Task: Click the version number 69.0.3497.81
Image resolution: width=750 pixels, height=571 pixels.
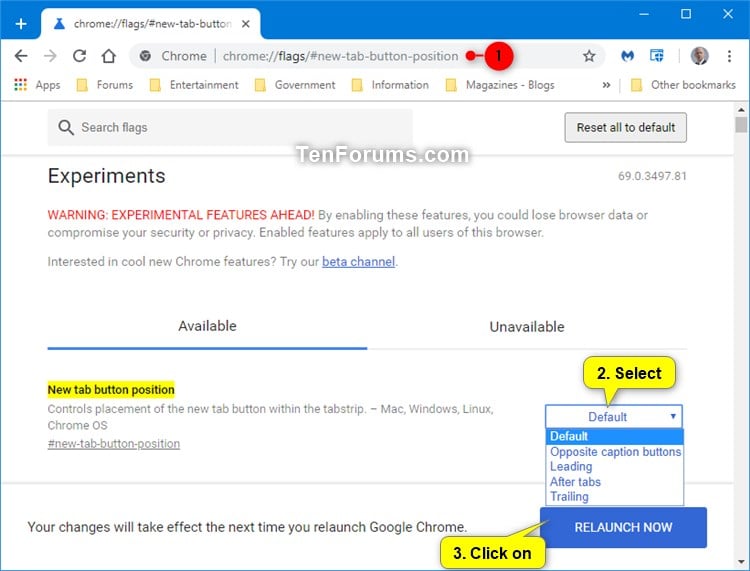Action: coord(652,176)
